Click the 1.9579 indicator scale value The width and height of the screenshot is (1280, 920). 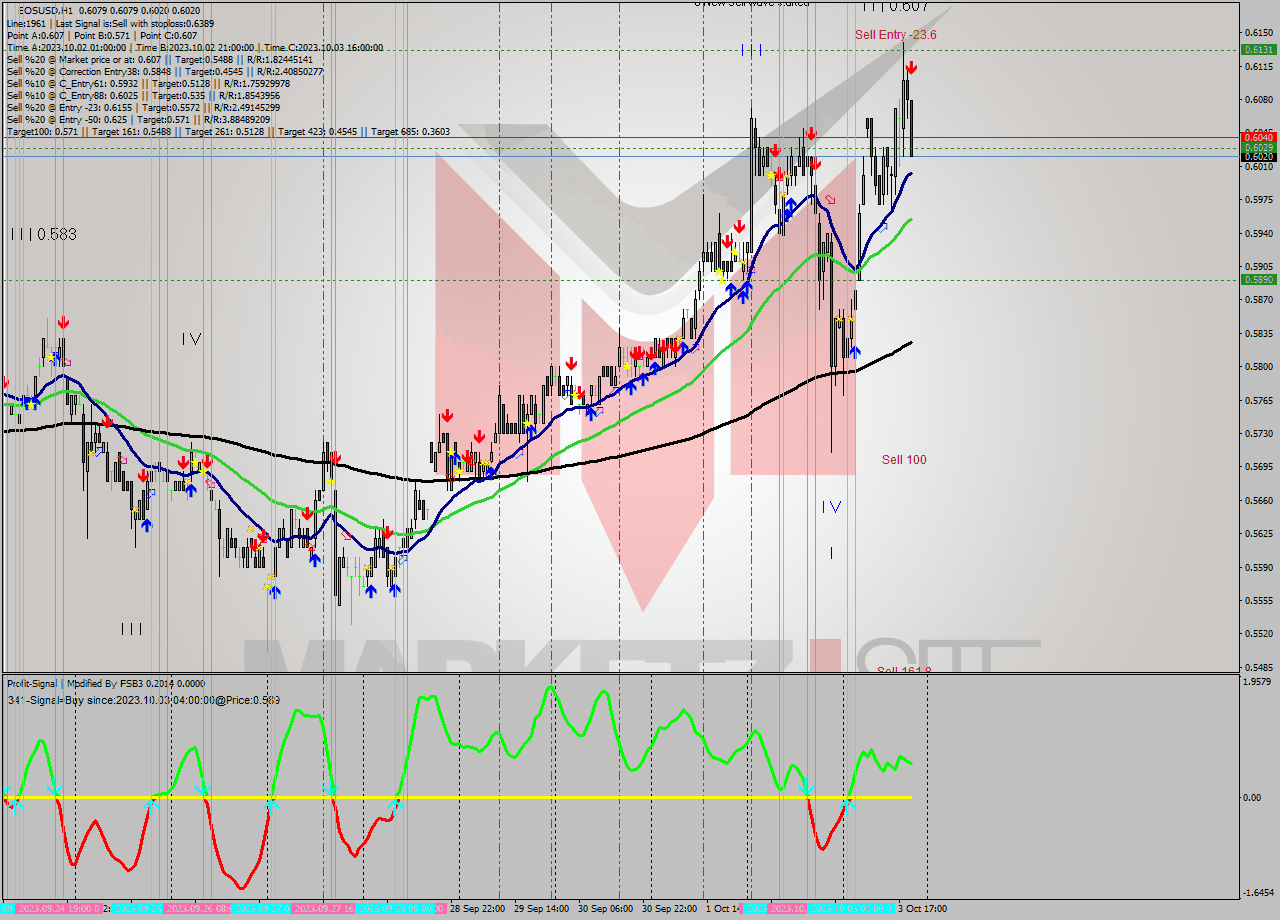pyautogui.click(x=1258, y=681)
